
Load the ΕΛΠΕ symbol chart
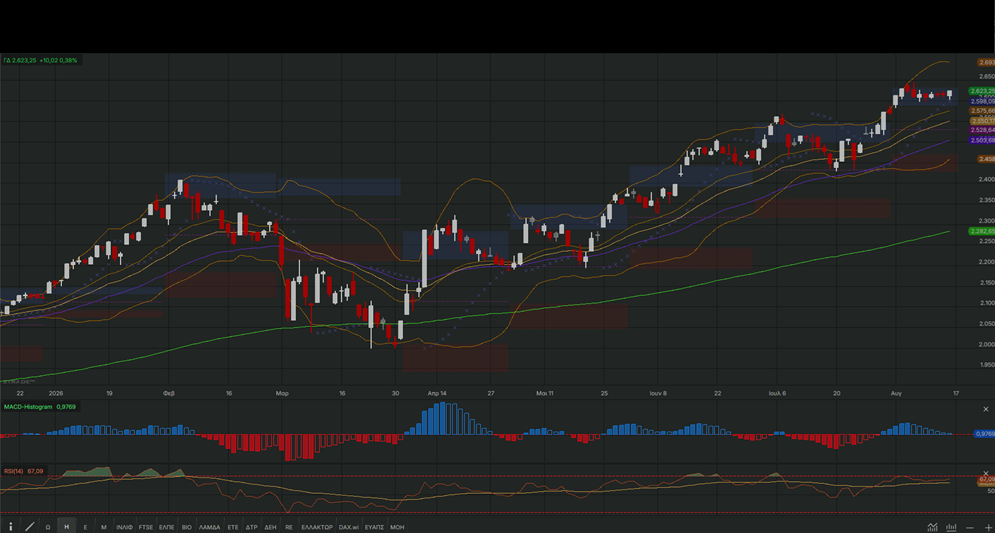click(167, 527)
